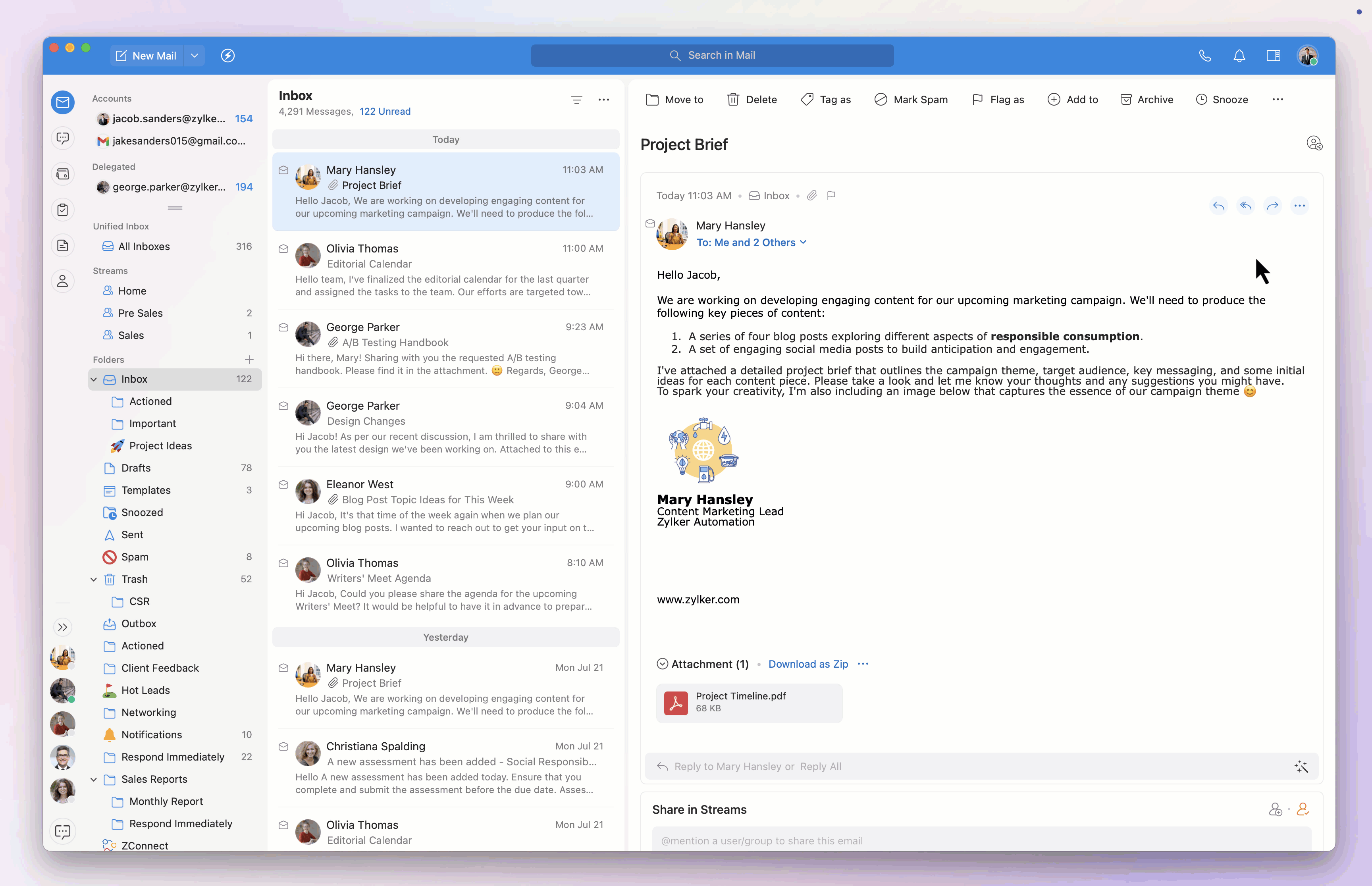Image resolution: width=1372 pixels, height=886 pixels.
Task: Open the calendar icon in left sidebar
Action: [63, 174]
